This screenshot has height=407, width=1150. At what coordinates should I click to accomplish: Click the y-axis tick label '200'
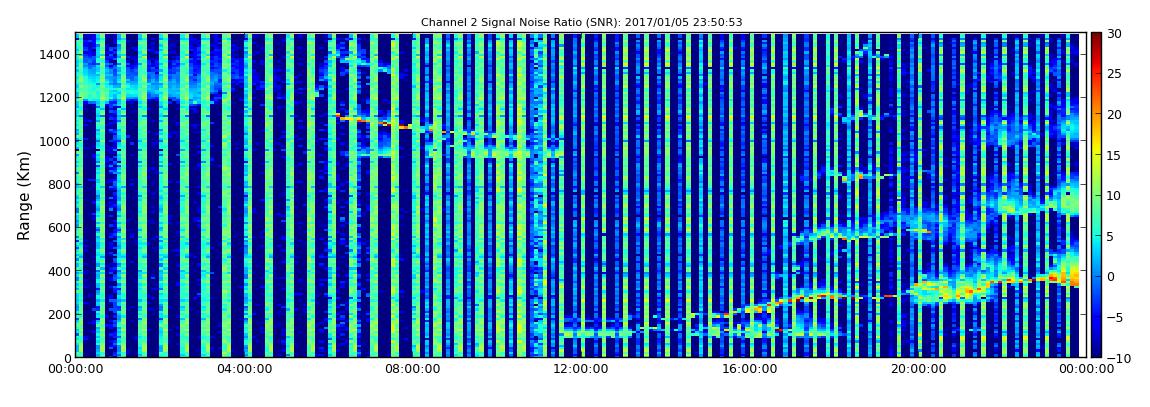tap(60, 315)
